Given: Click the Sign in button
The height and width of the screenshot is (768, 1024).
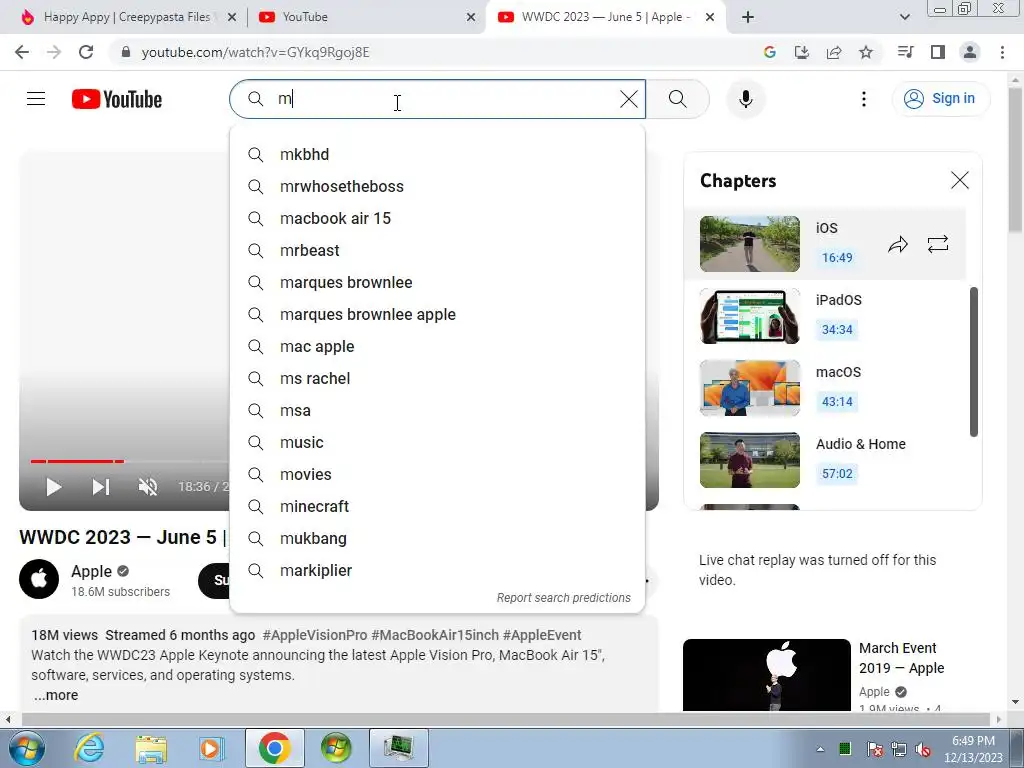Looking at the screenshot, I should pos(940,99).
